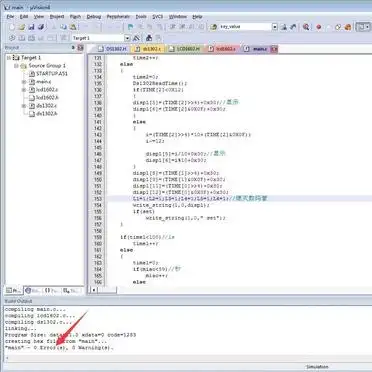Click the '0 Error(s), 0 Warning(s)' output line
Image resolution: width=372 pixels, height=372 pixels.
click(x=59, y=348)
